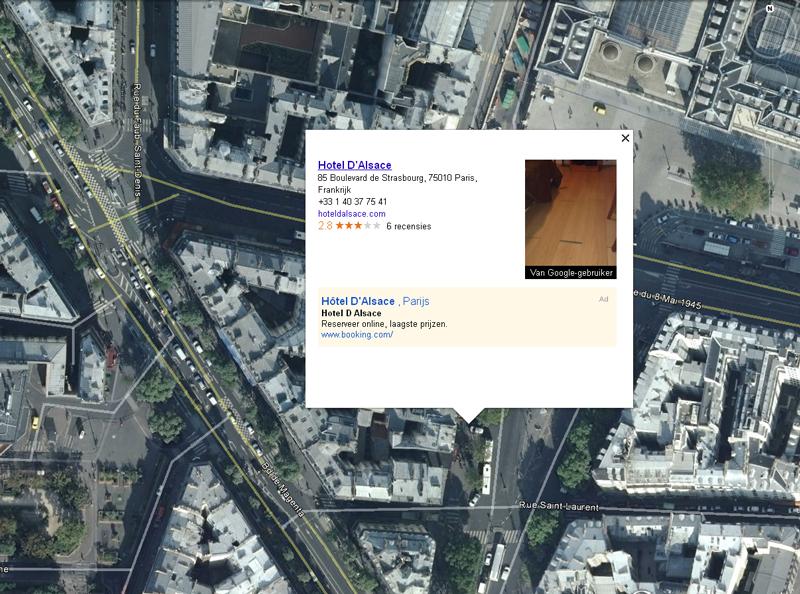This screenshot has height=594, width=800.
Task: Click the Bd de Magenta street label
Action: coord(283,489)
